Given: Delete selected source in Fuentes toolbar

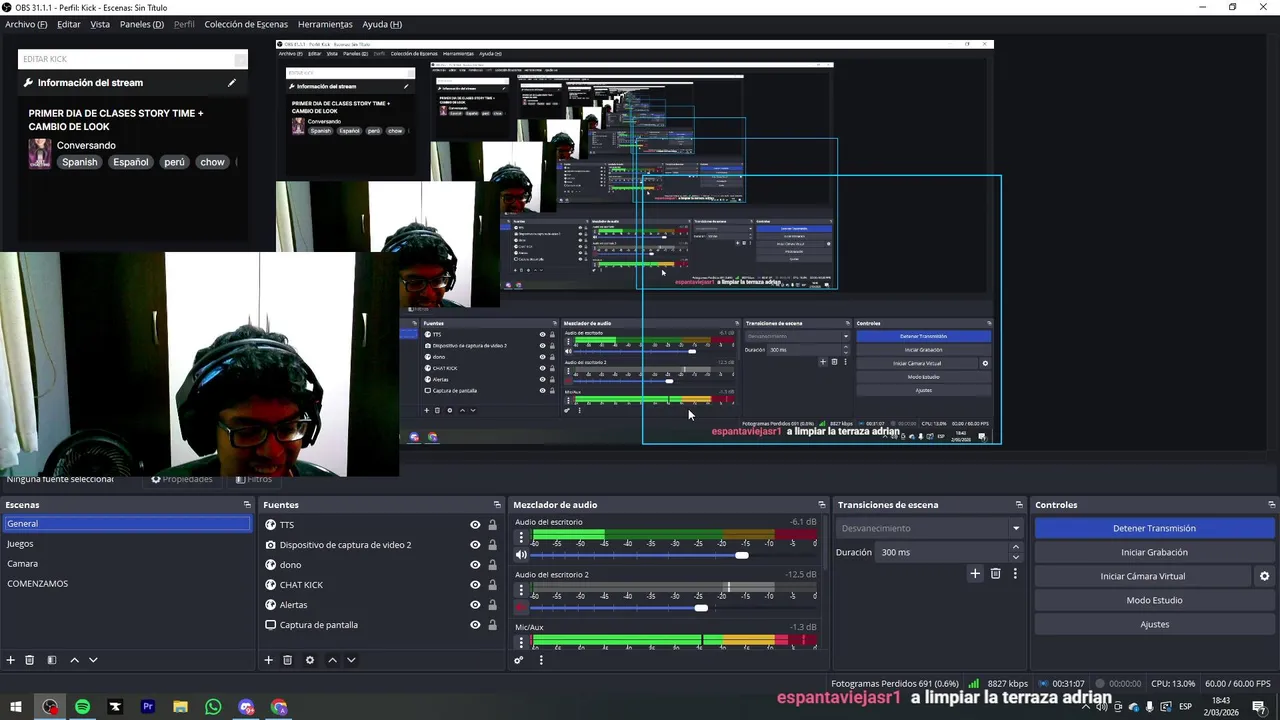Looking at the screenshot, I should pos(288,660).
